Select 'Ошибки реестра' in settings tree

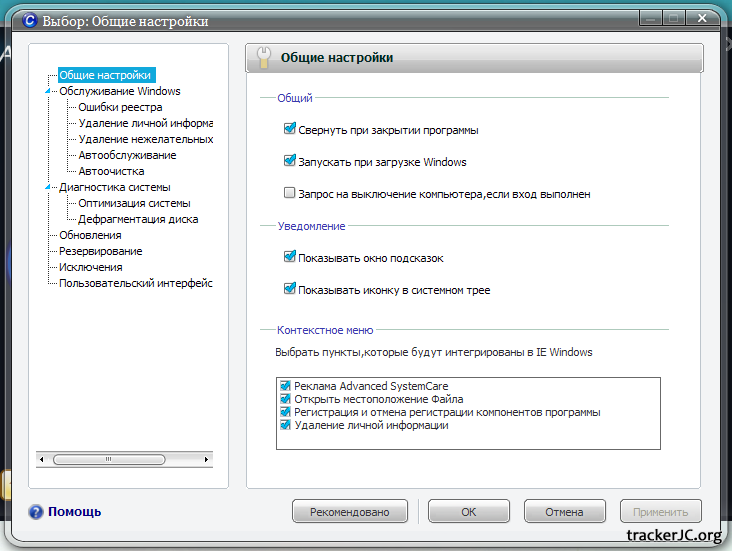[x=120, y=107]
